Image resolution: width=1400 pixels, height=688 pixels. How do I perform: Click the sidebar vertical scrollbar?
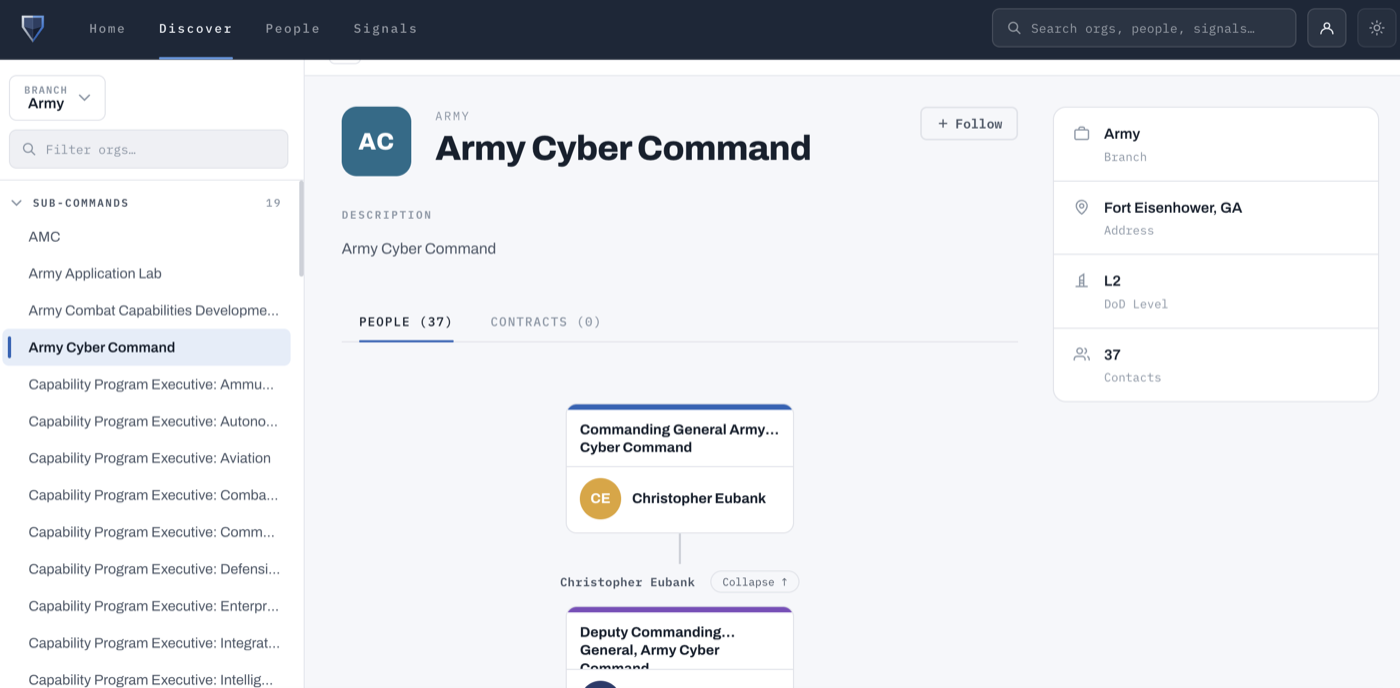(301, 228)
